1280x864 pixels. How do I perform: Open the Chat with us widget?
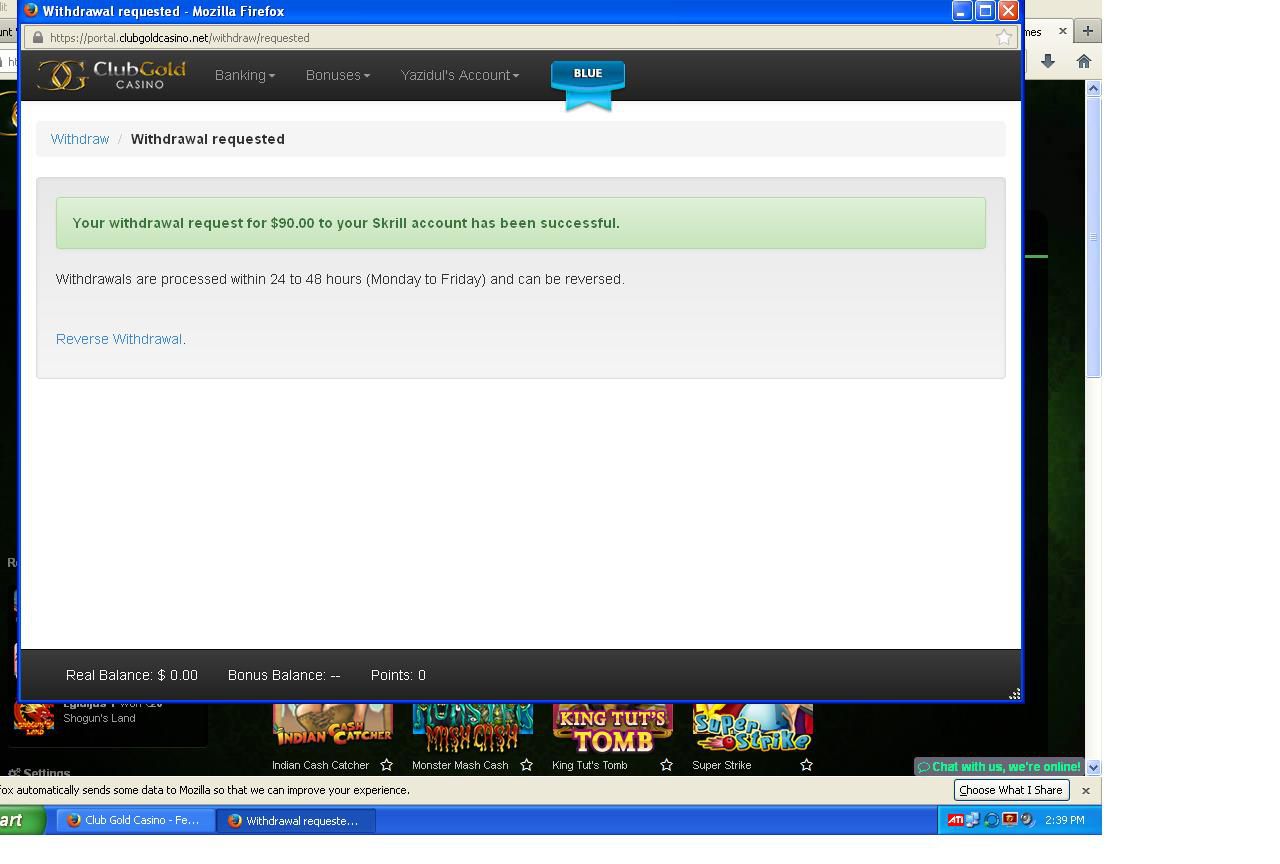coord(999,767)
